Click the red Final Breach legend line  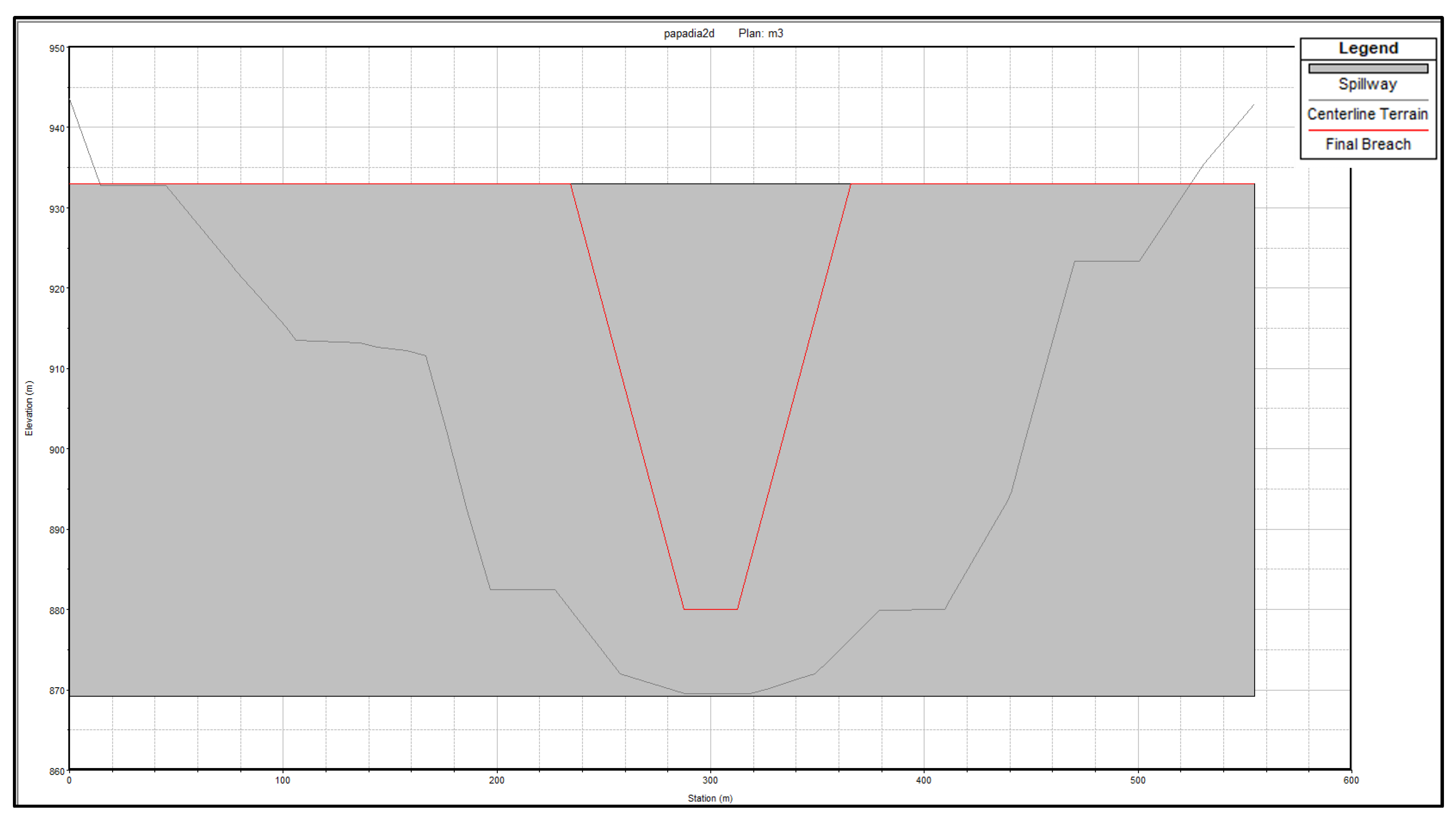point(1367,130)
